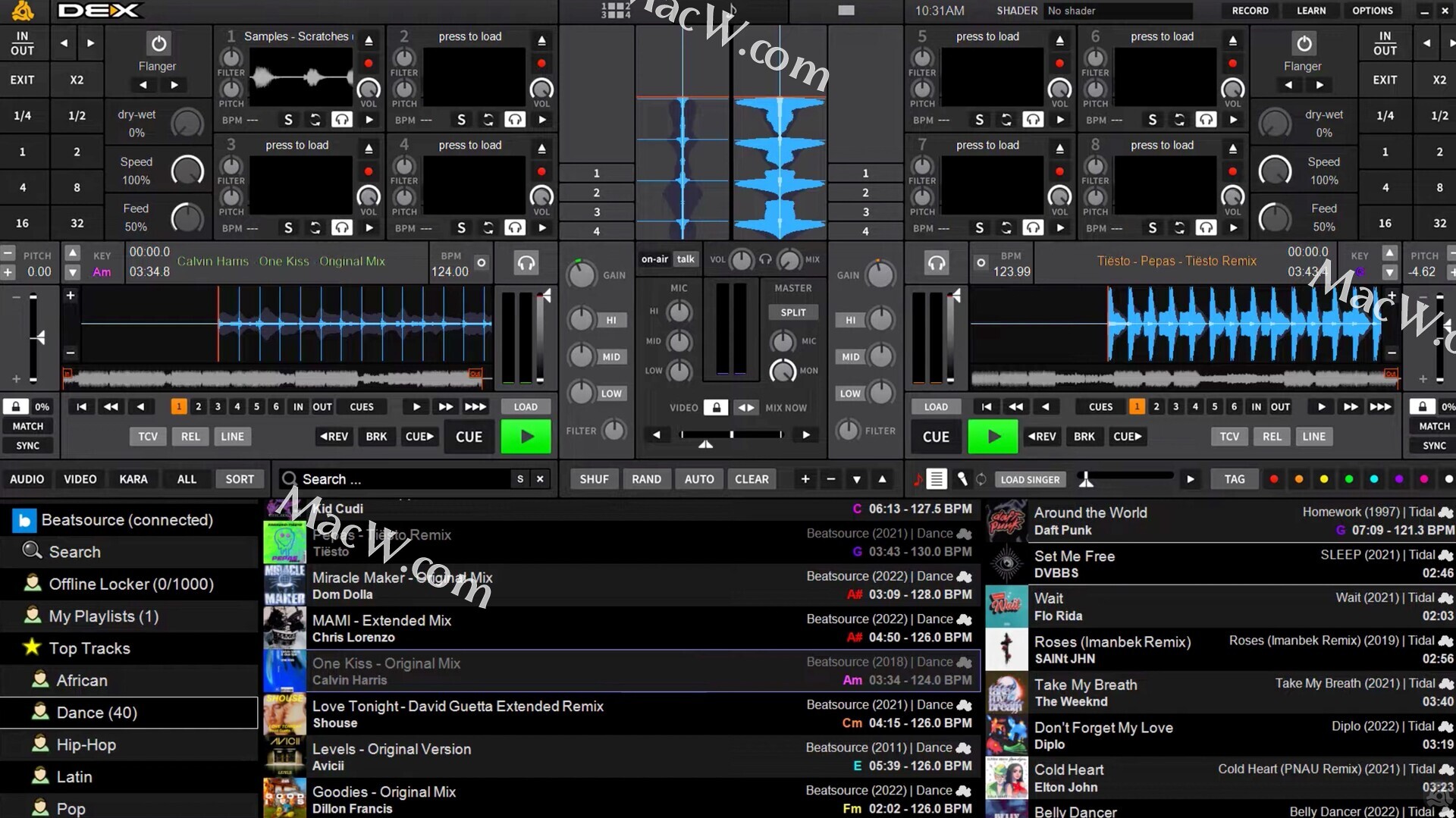Toggle the on-air microphone switch

point(654,259)
